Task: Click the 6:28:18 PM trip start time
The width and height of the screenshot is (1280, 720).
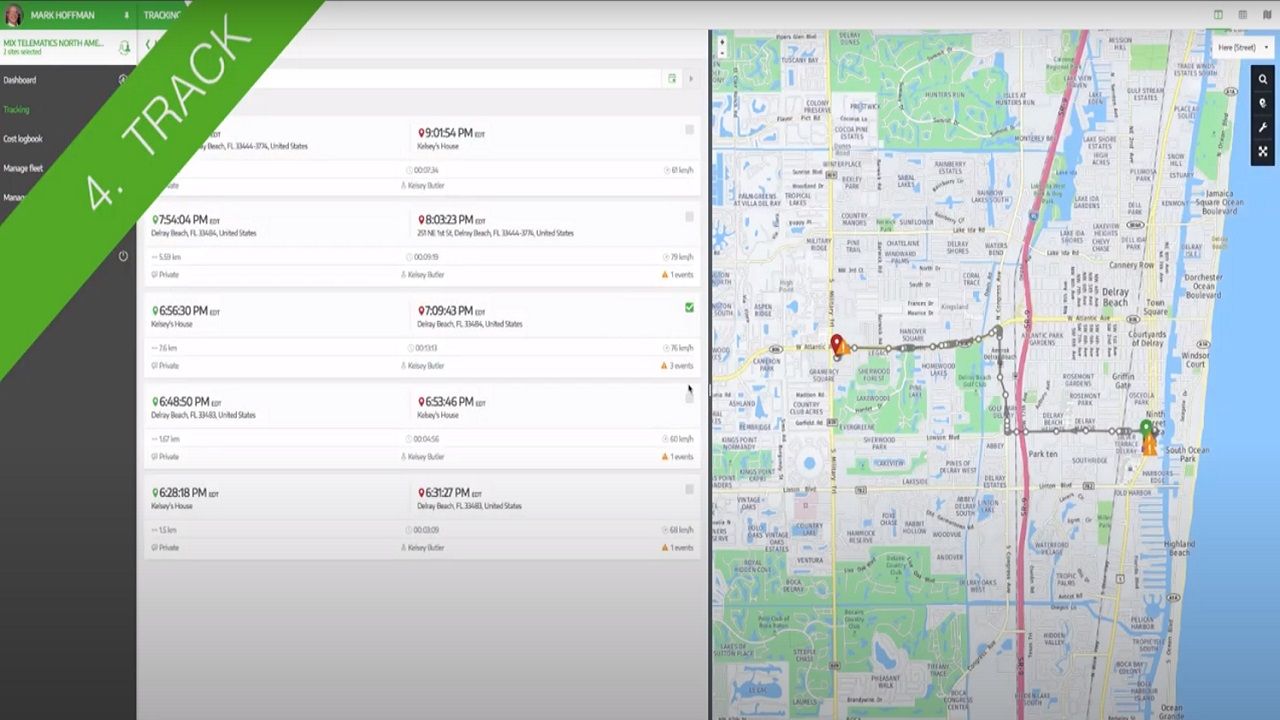Action: [184, 493]
